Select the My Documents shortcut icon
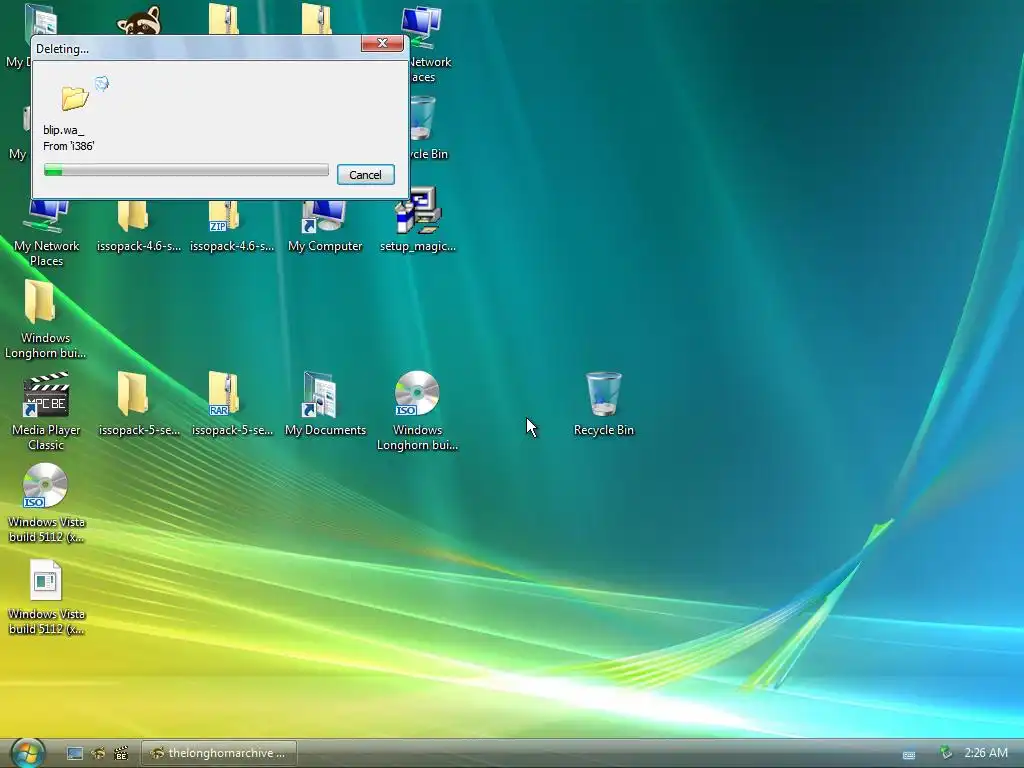 click(325, 404)
